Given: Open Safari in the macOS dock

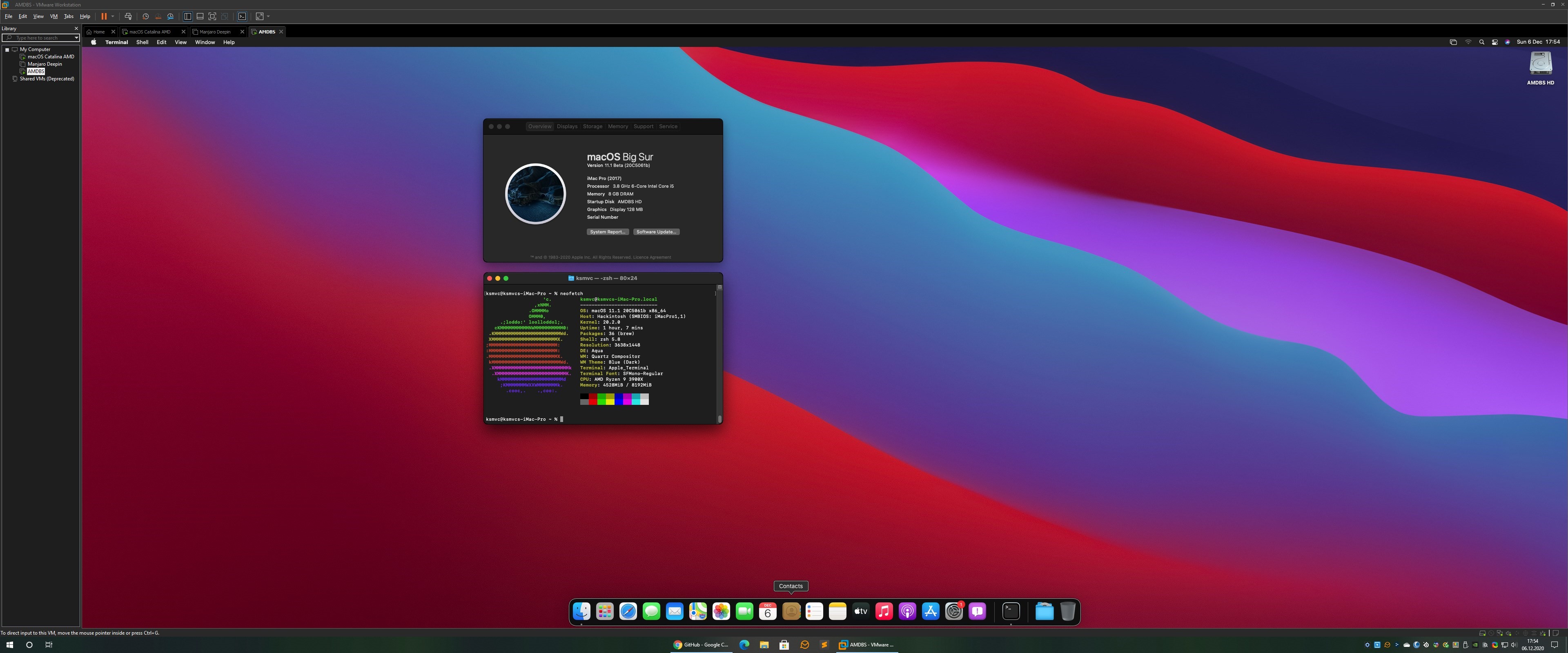Looking at the screenshot, I should (x=628, y=611).
